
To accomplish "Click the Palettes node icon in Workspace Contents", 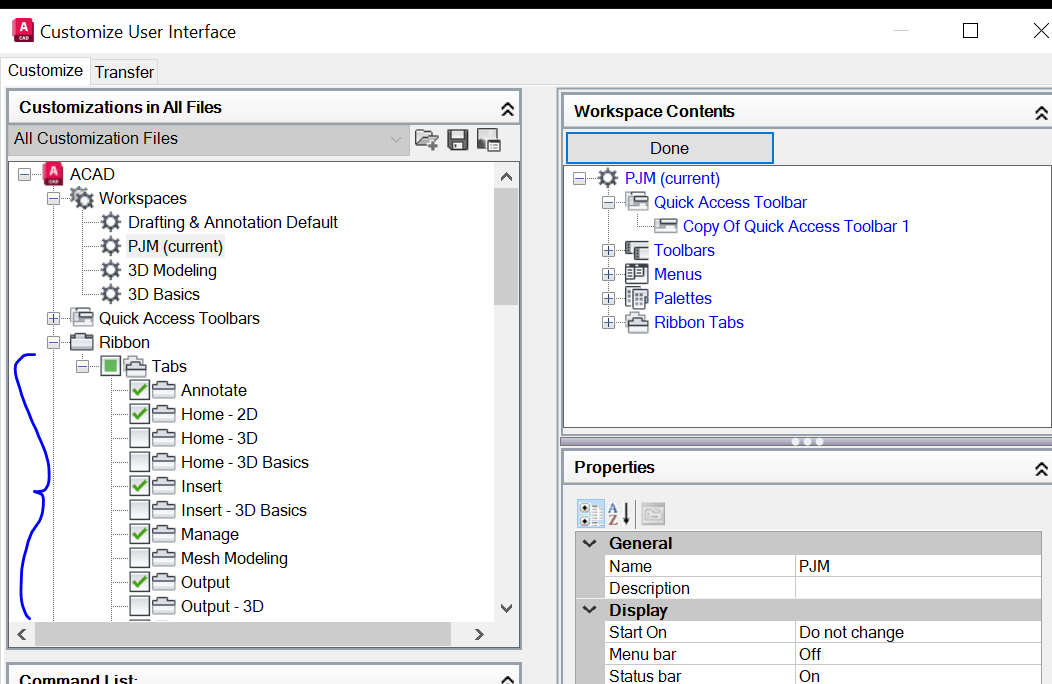I will (x=637, y=298).
